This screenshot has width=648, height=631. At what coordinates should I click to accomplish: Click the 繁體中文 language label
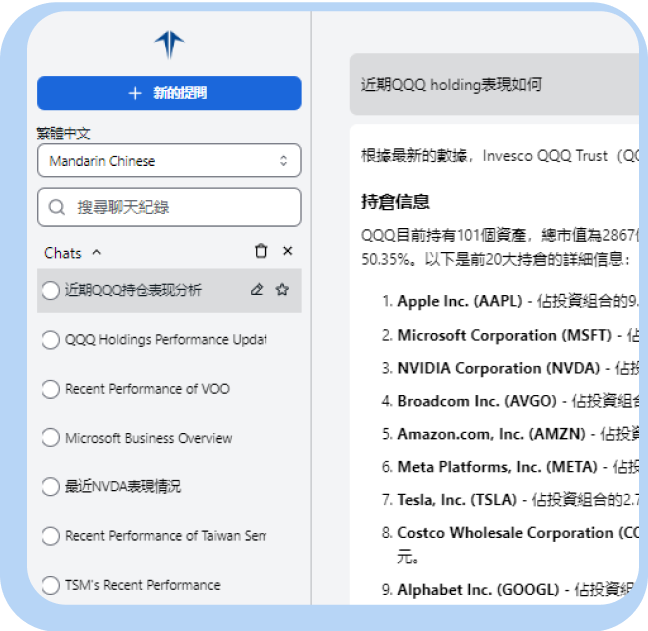pyautogui.click(x=63, y=133)
